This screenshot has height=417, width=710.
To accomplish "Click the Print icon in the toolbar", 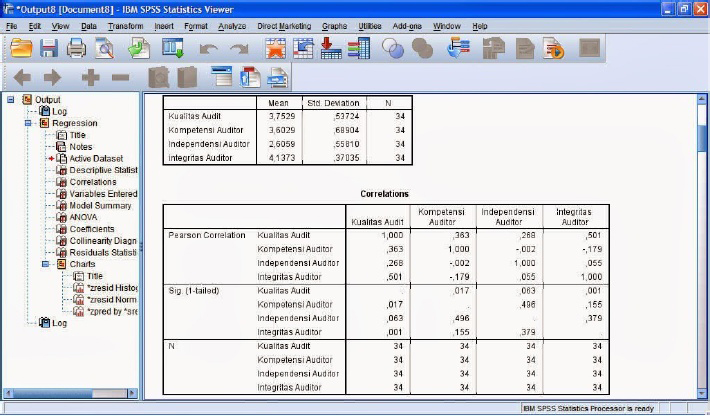I will click(76, 47).
